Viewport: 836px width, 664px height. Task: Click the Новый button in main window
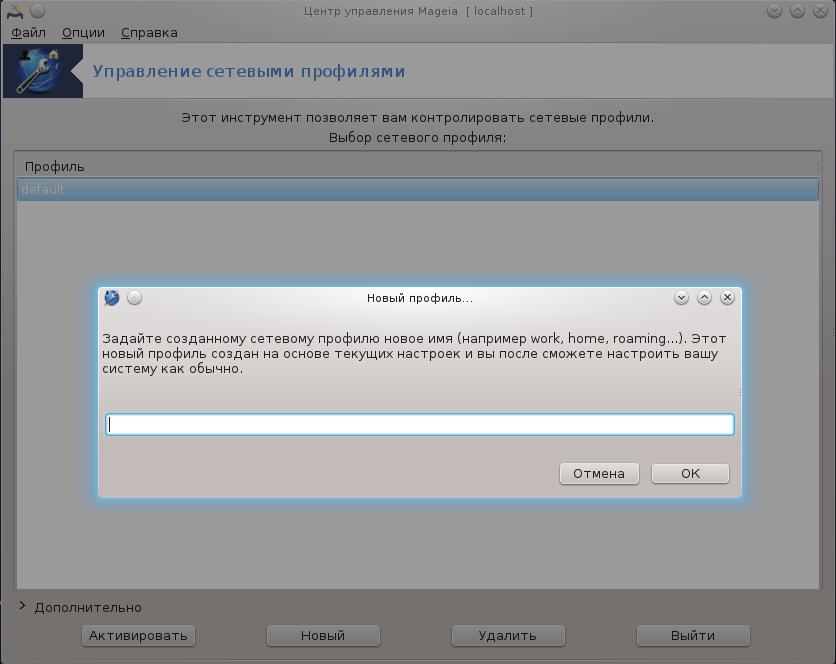323,636
